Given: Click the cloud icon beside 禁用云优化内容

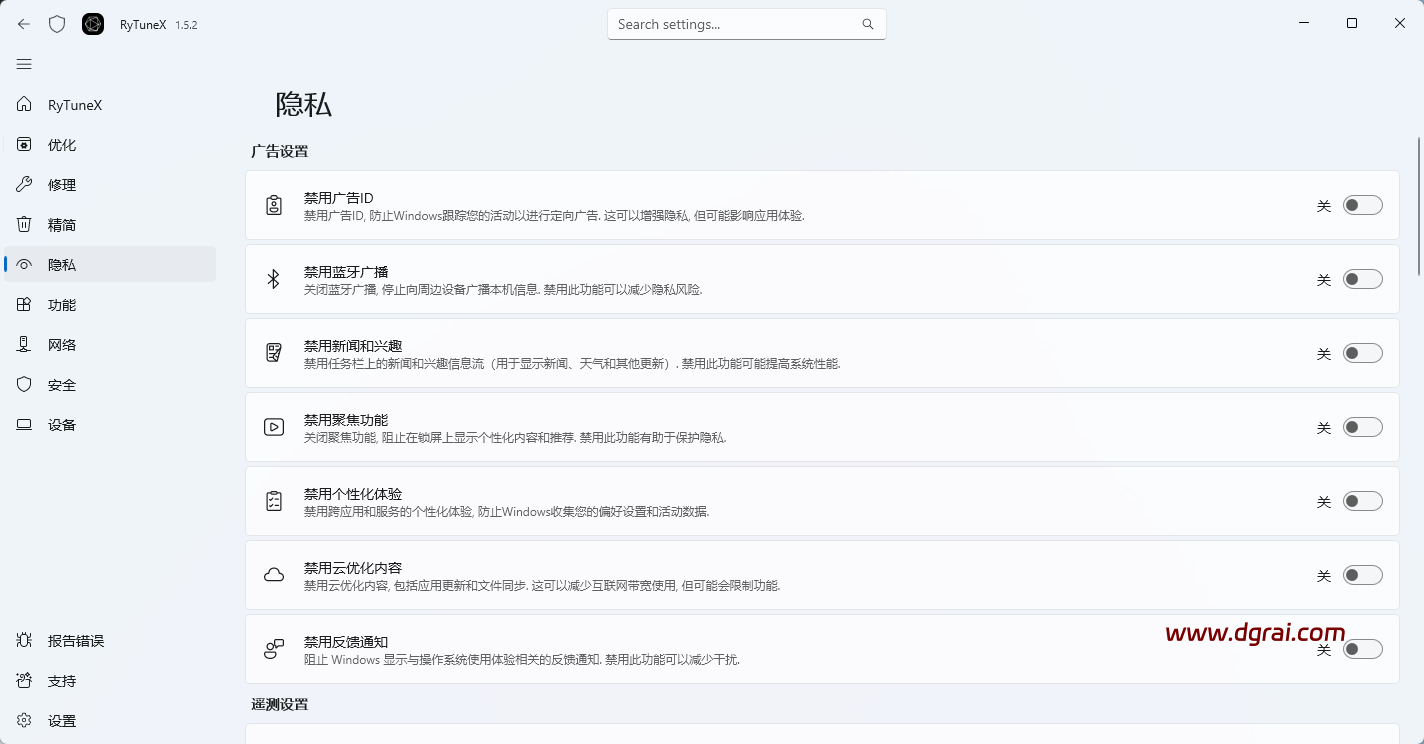Looking at the screenshot, I should (273, 574).
